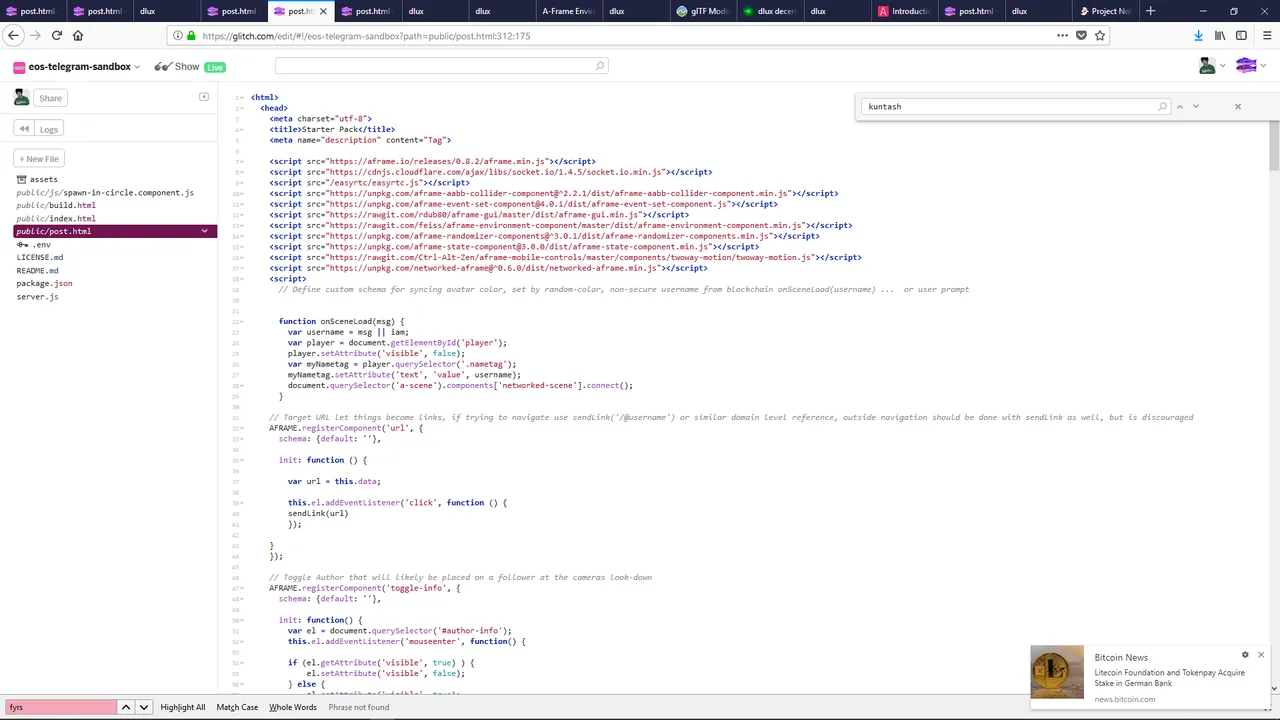Close the editor kuntash search panel
Viewport: 1280px width, 720px height.
click(x=1237, y=106)
